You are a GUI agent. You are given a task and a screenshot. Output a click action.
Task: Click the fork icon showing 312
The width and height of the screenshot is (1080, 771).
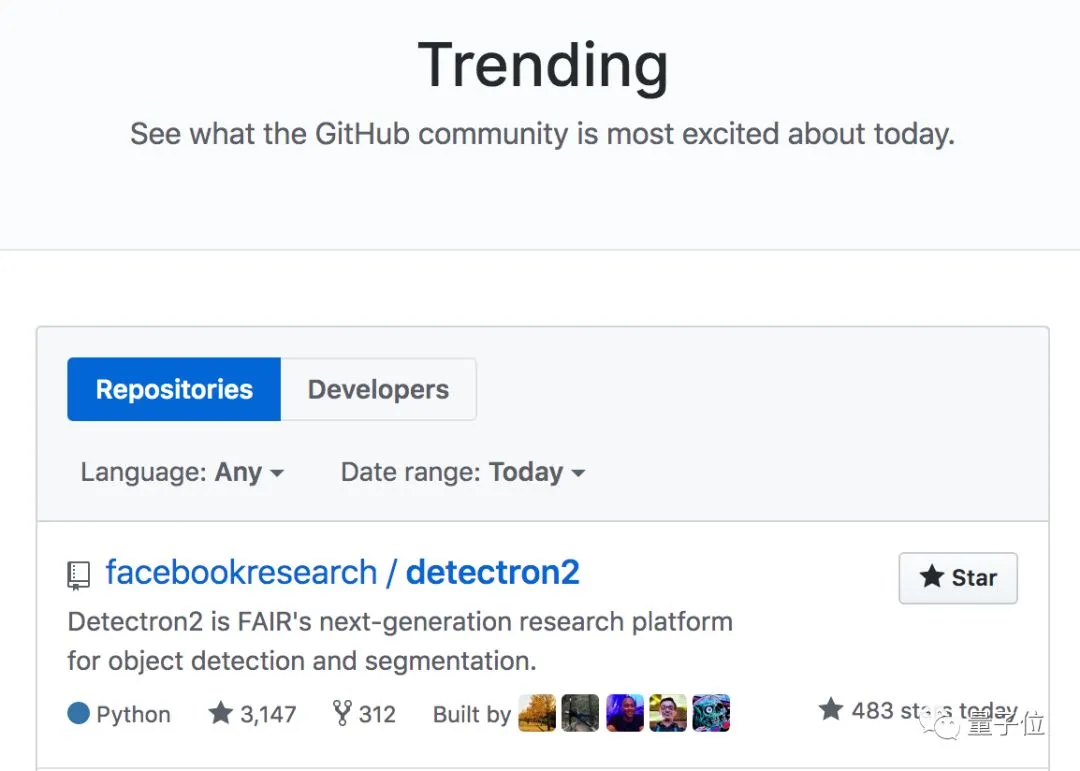coord(342,713)
